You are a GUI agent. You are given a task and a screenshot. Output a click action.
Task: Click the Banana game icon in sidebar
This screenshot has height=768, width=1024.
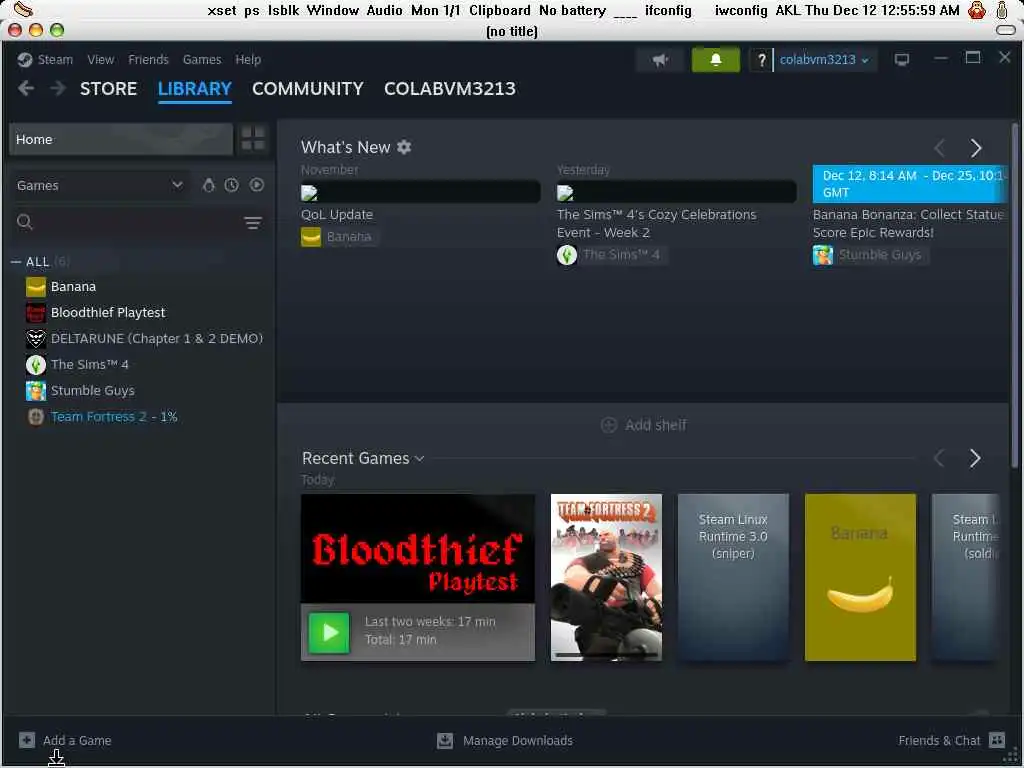[x=36, y=287]
